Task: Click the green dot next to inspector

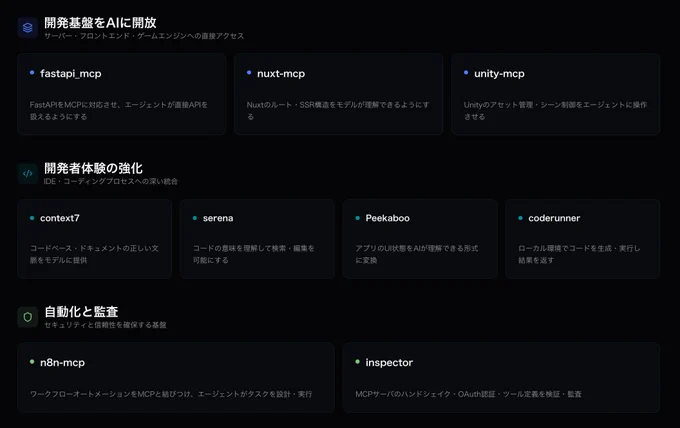Action: pos(357,362)
